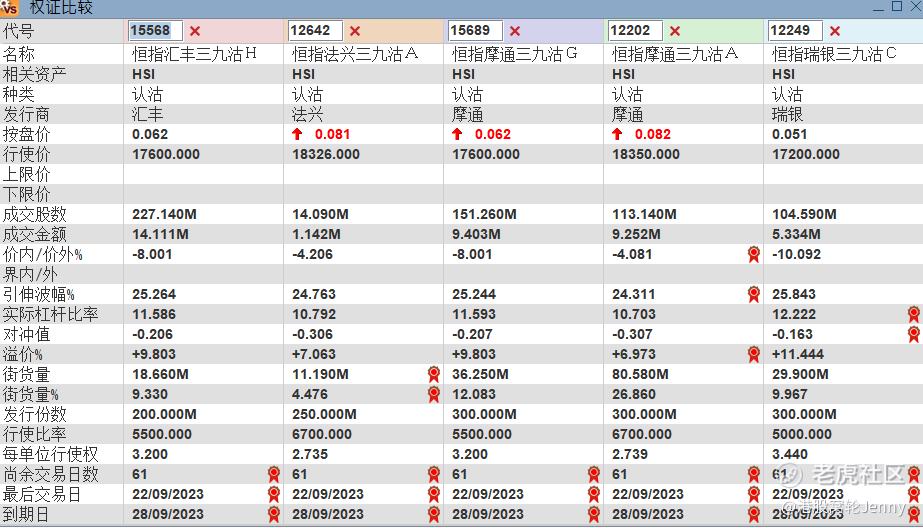This screenshot has height=528, width=923.
Task: Click issuer name 瑞银
Action: [x=788, y=114]
